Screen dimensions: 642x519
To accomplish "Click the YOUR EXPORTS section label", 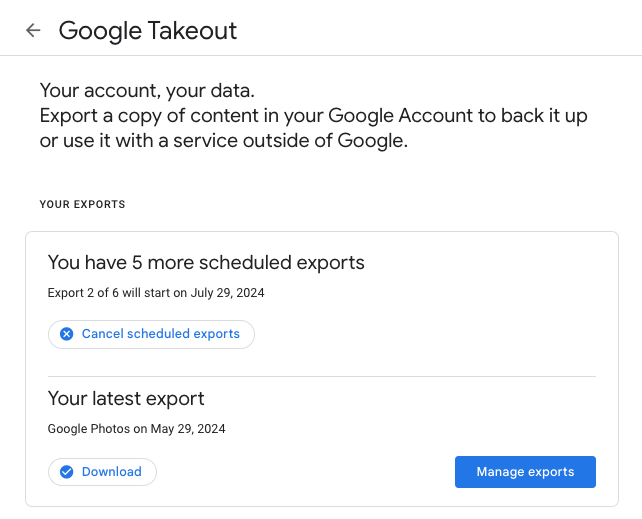I will [82, 205].
